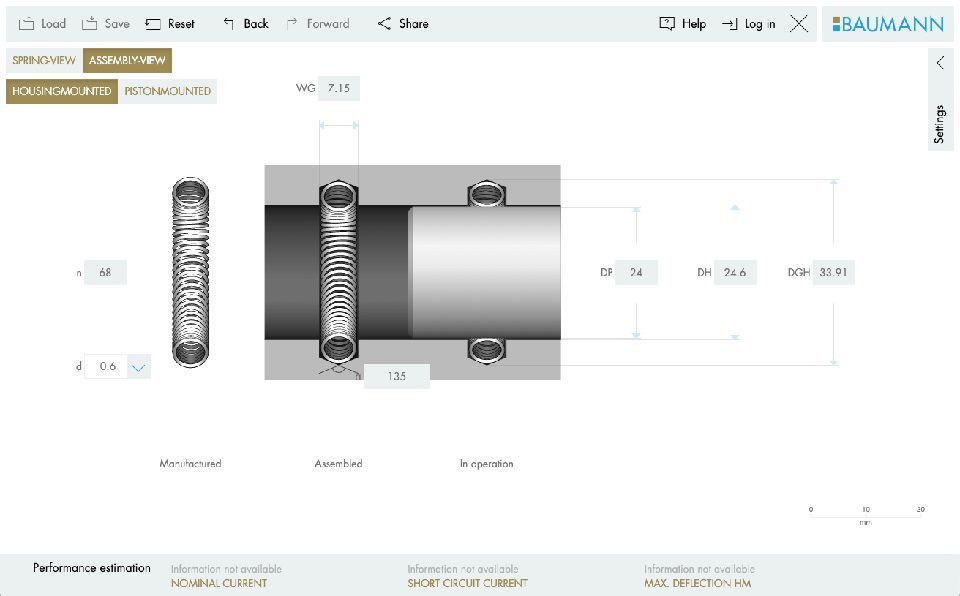This screenshot has height=596, width=960.
Task: Click the Save icon in the toolbar
Action: pos(90,23)
